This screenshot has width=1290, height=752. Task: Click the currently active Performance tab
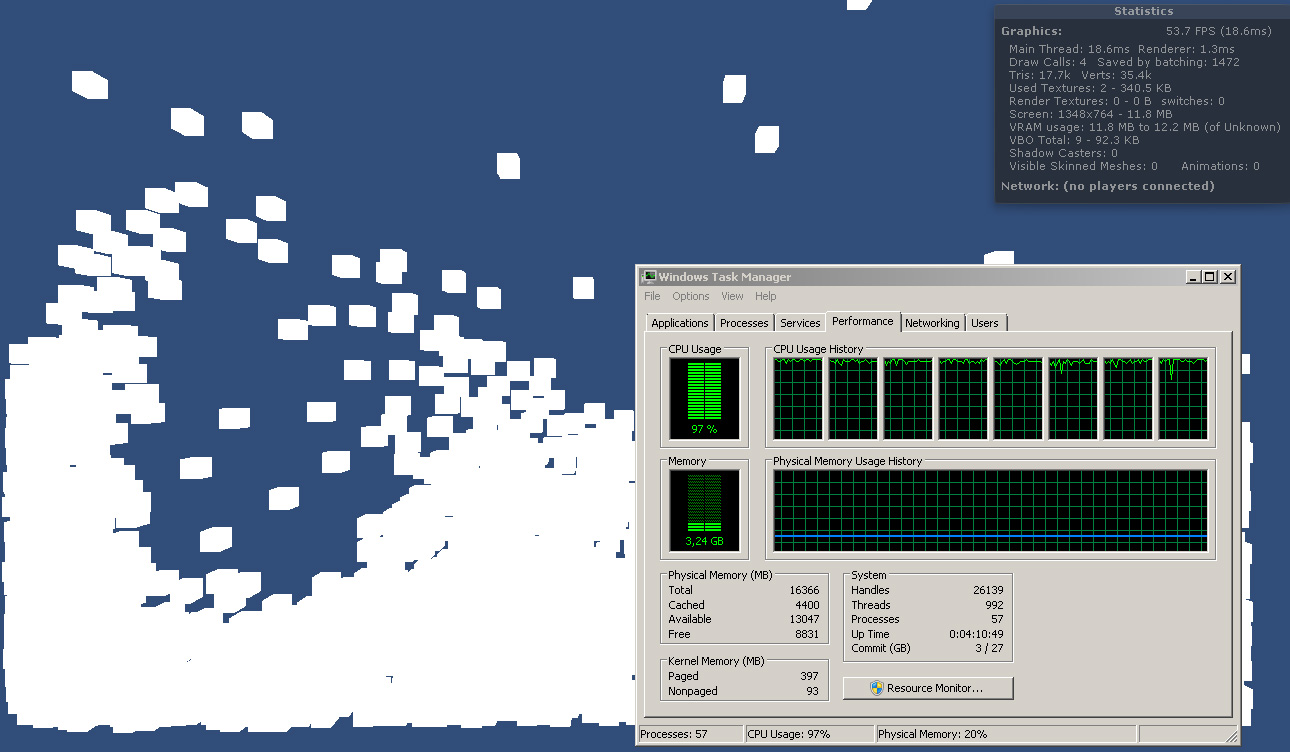pos(862,321)
